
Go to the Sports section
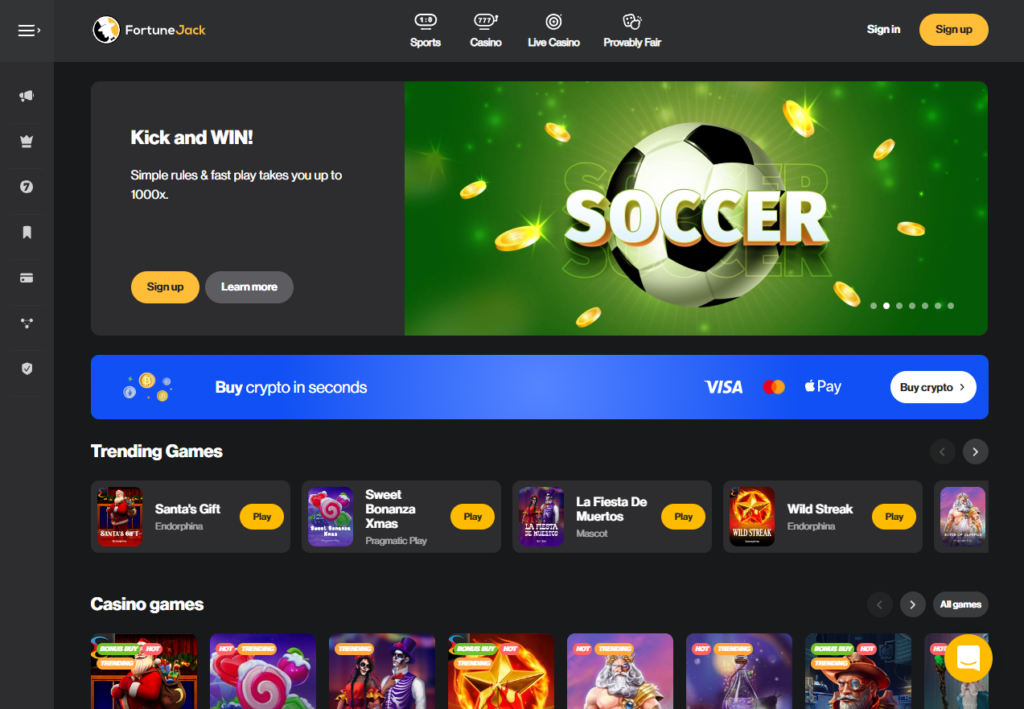(425, 31)
